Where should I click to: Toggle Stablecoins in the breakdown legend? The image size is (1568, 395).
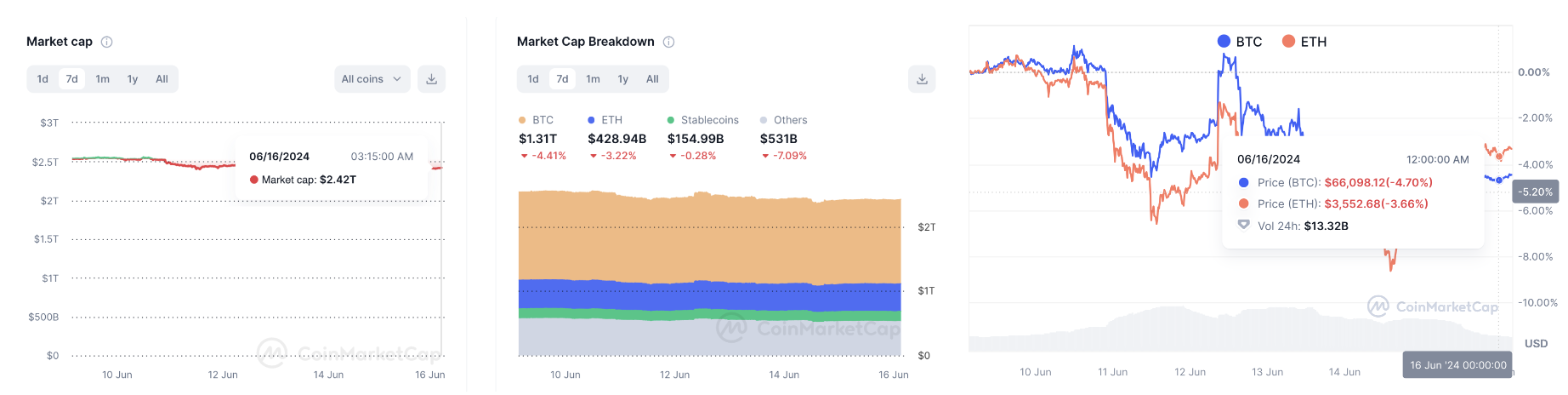pos(702,120)
